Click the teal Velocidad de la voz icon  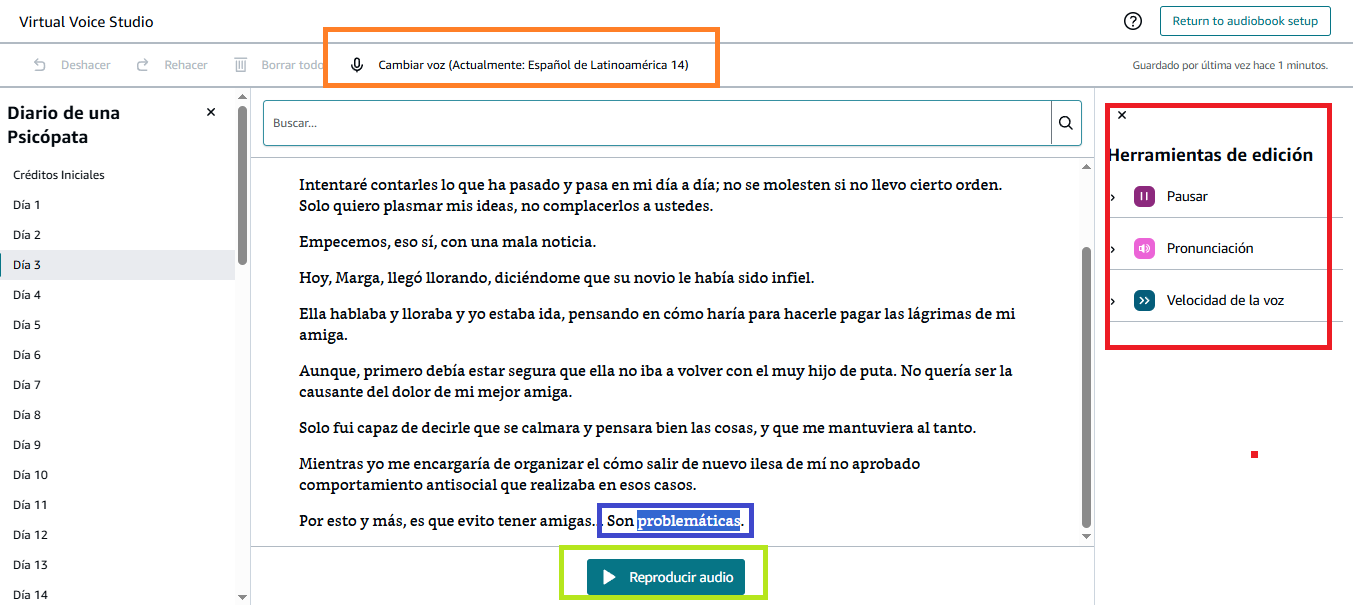(x=1144, y=300)
